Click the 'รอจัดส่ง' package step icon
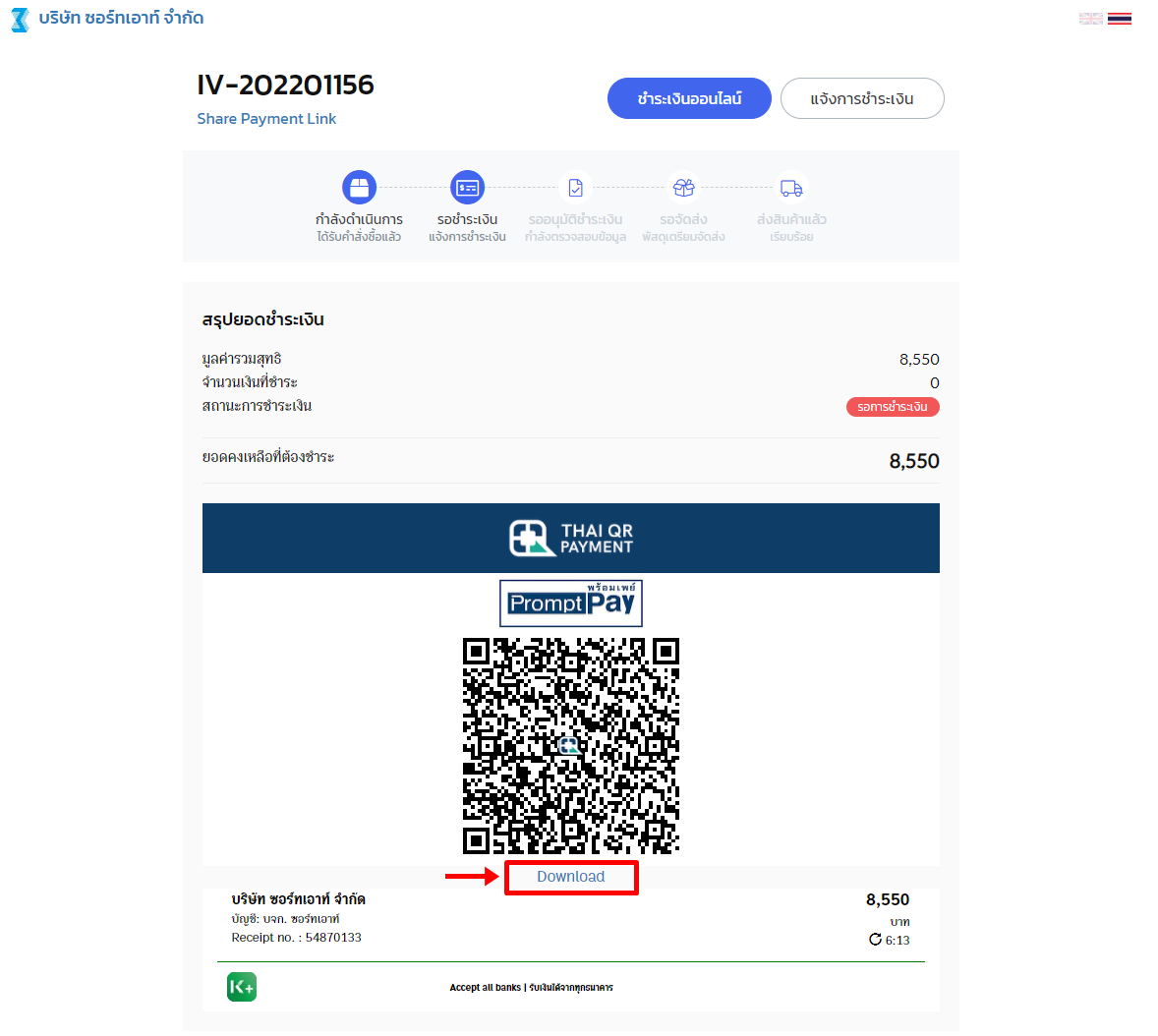The image size is (1158, 1036). coord(684,188)
